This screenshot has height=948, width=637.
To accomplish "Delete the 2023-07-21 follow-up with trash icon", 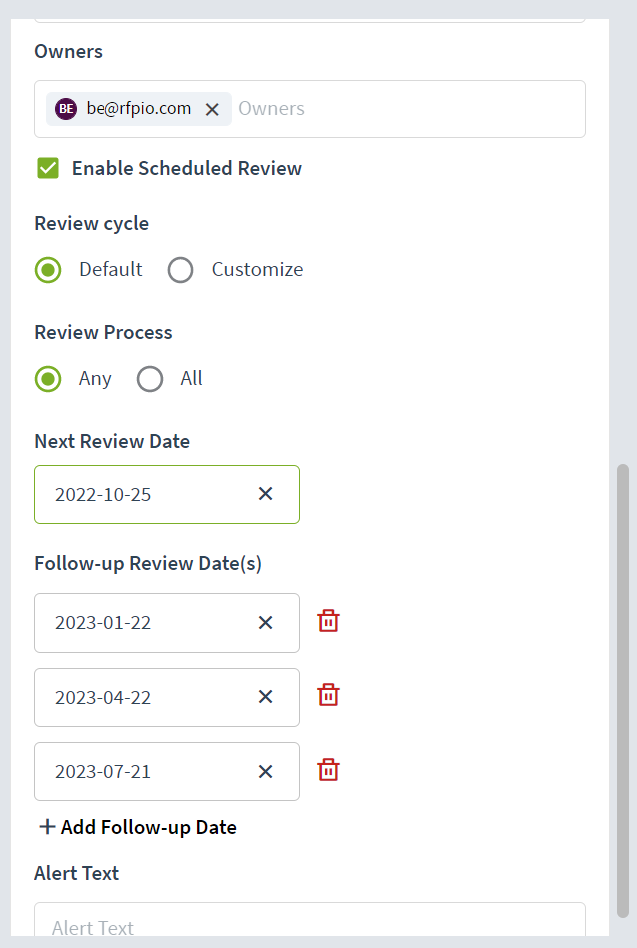I will coord(328,770).
